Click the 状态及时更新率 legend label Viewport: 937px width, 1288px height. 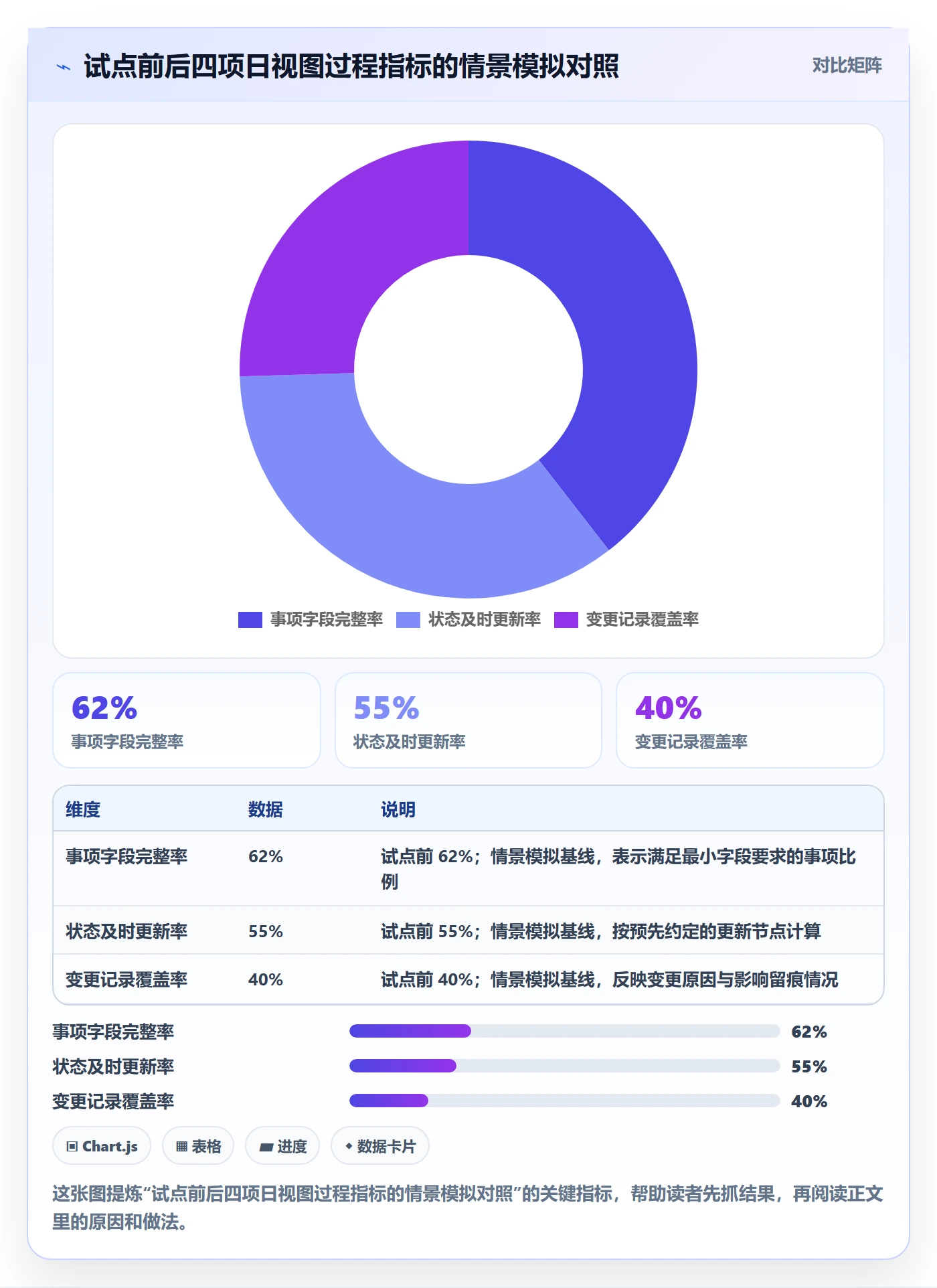point(485,620)
